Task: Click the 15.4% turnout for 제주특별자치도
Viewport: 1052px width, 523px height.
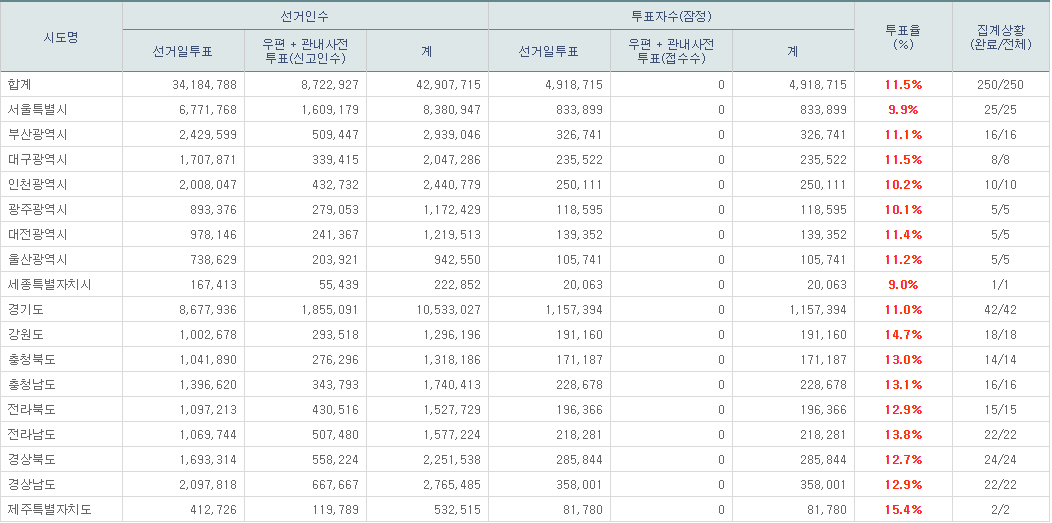Action: tap(903, 510)
